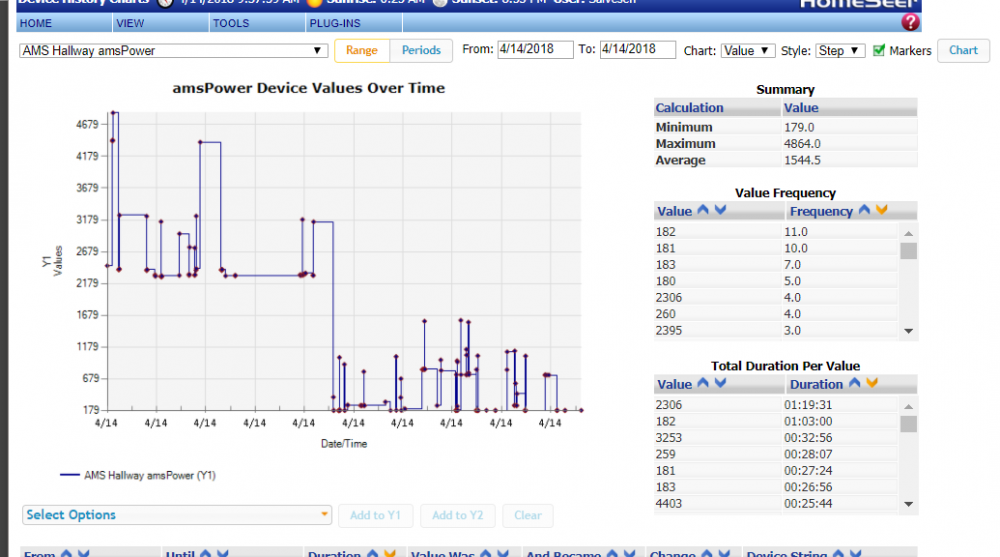Uncheck the Markers checkbox
The height and width of the screenshot is (557, 1000).
tap(879, 50)
